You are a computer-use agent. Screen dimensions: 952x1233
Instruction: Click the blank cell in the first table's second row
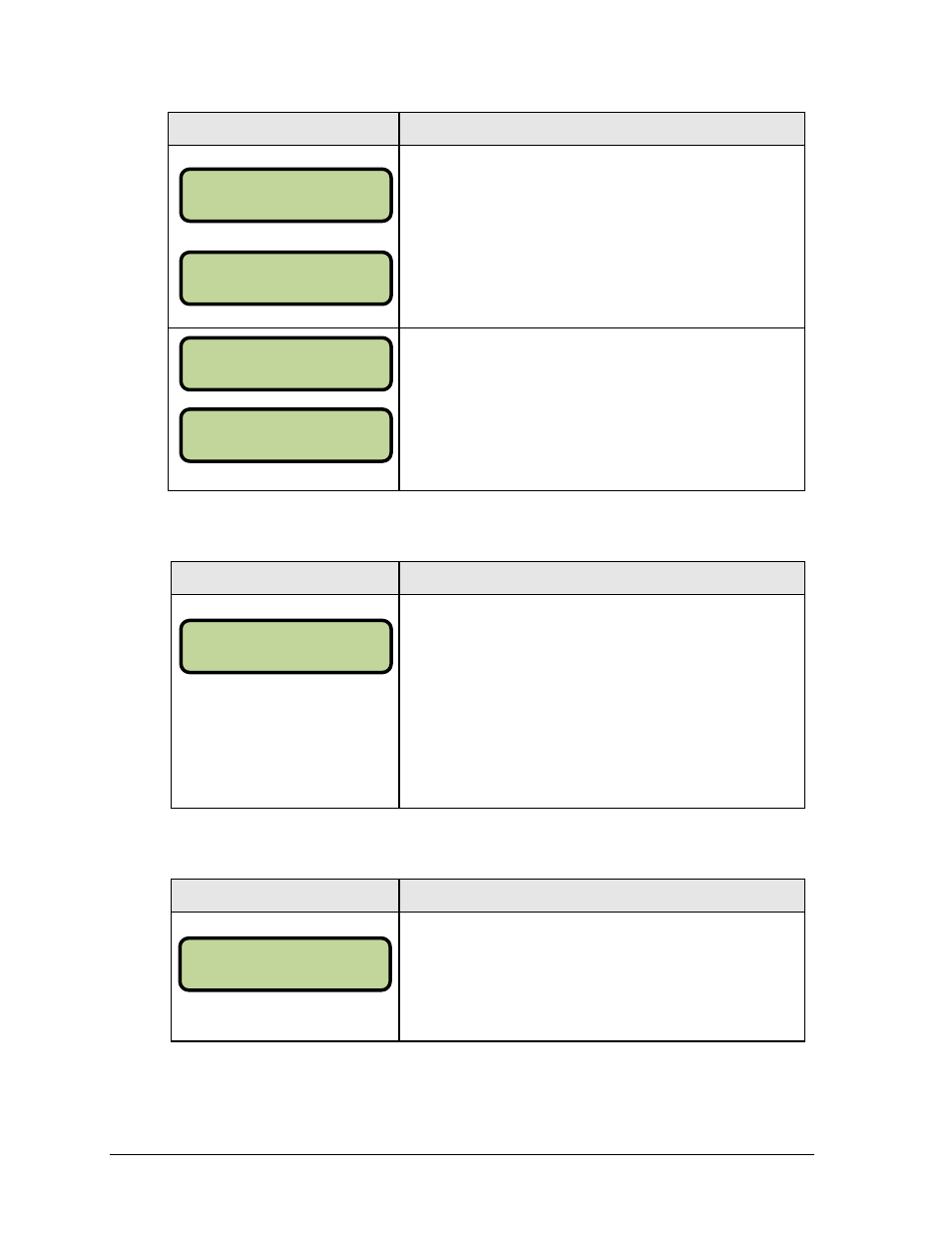[x=602, y=409]
